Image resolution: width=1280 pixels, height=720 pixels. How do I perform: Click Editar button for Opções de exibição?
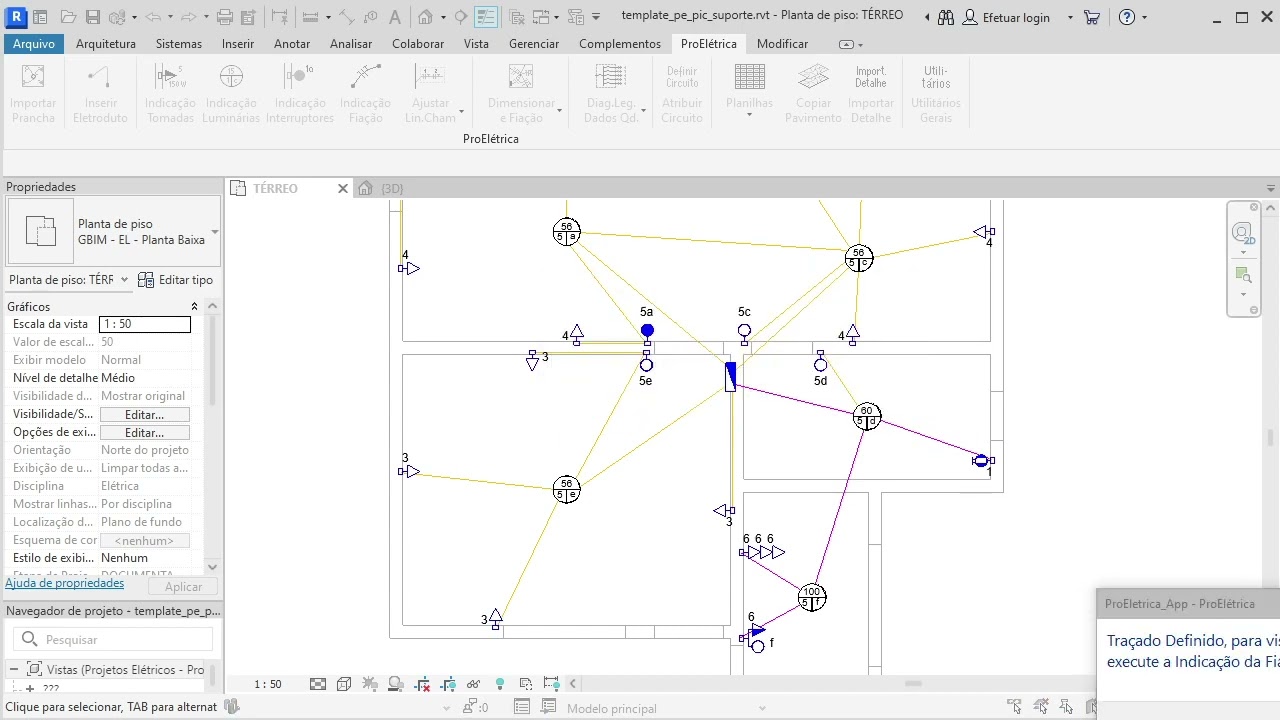(x=144, y=432)
